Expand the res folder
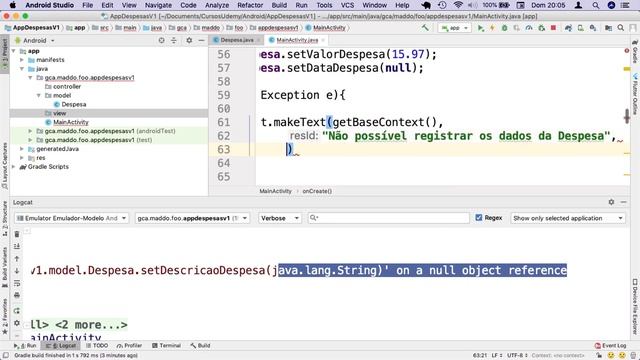 point(22,158)
